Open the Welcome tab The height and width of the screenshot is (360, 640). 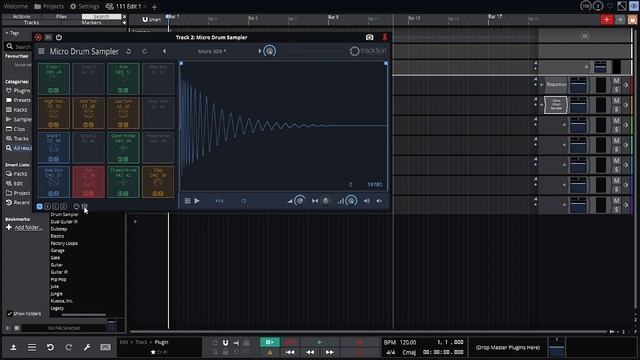pyautogui.click(x=16, y=7)
